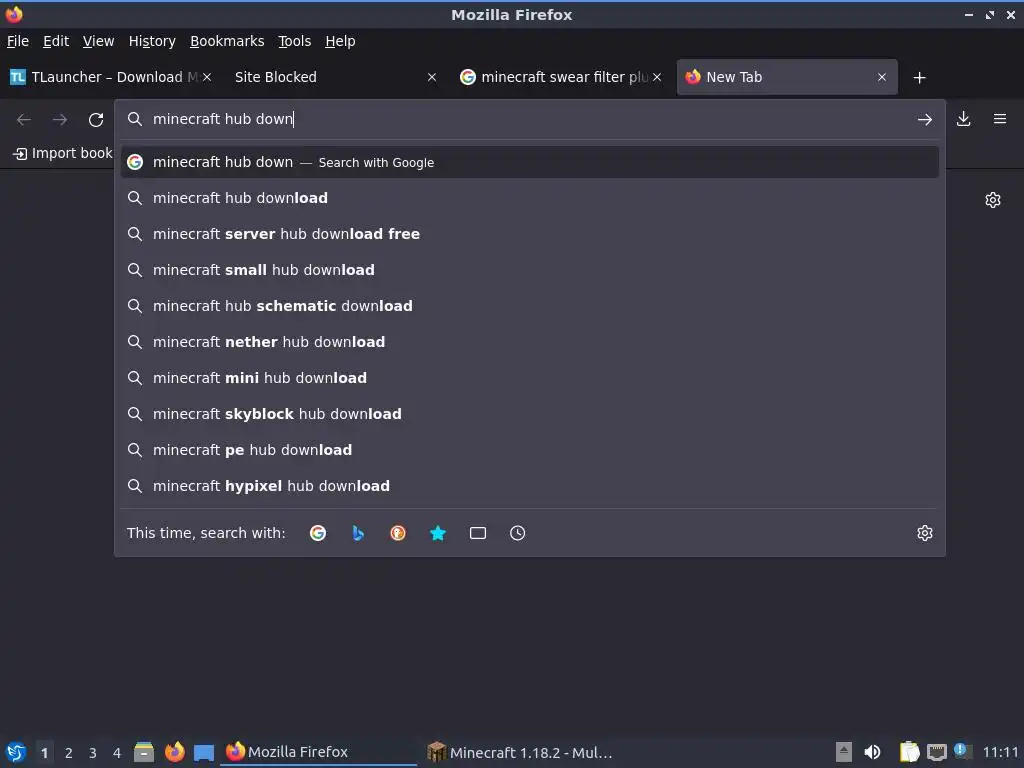1024x768 pixels.
Task: Open file manager from the taskbar
Action: click(x=144, y=752)
